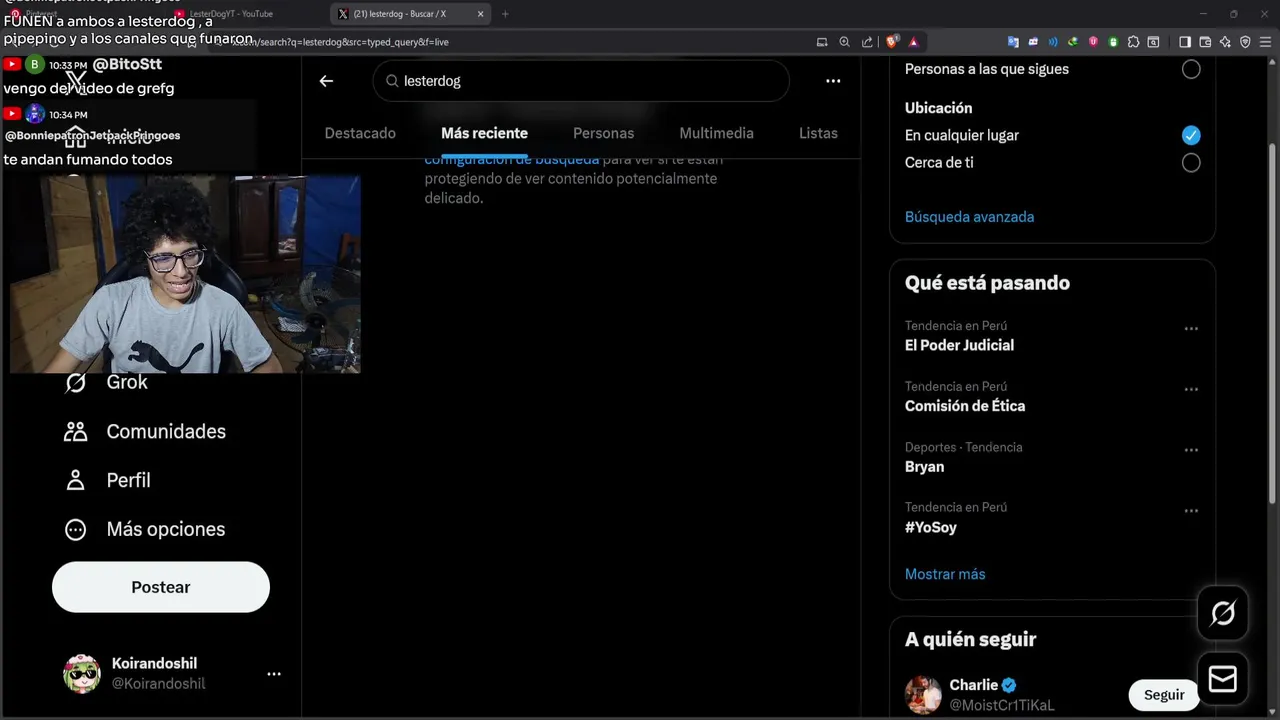This screenshot has width=1280, height=720.
Task: Click the zoom magnifier in address bar
Action: [845, 42]
